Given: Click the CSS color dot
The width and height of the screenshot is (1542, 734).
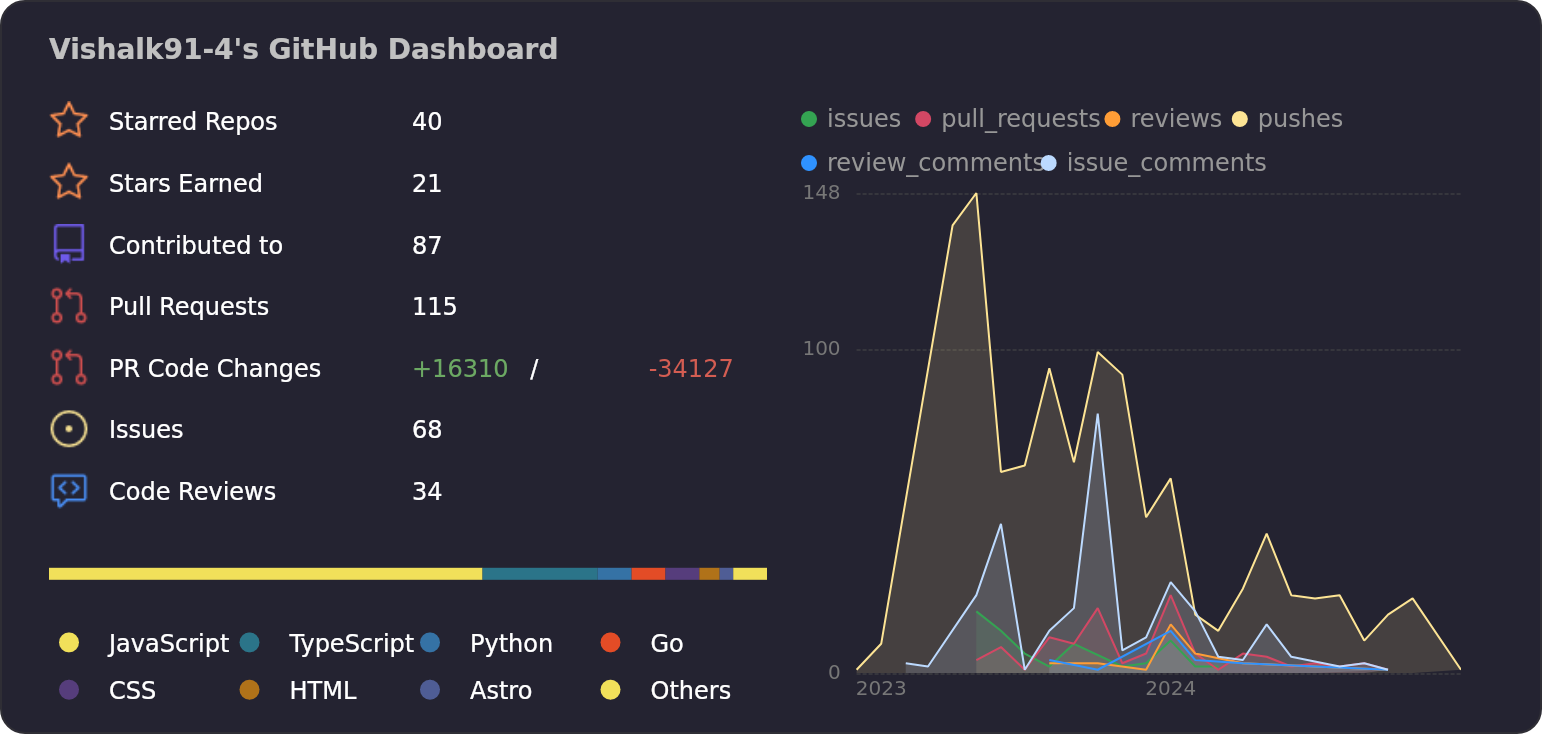Looking at the screenshot, I should (x=69, y=690).
